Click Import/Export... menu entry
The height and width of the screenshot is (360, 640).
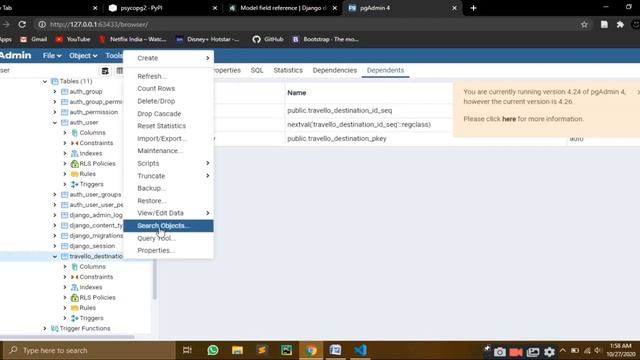click(168, 138)
